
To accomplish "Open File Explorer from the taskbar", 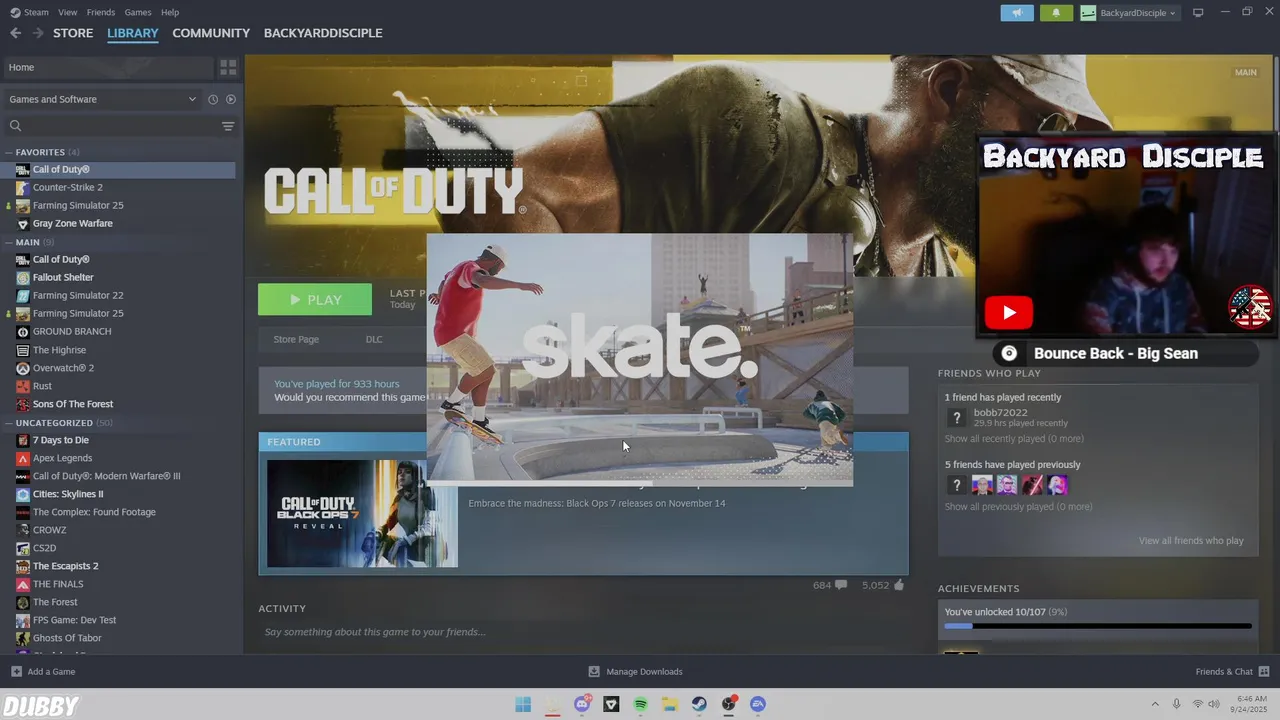I will pyautogui.click(x=670, y=704).
